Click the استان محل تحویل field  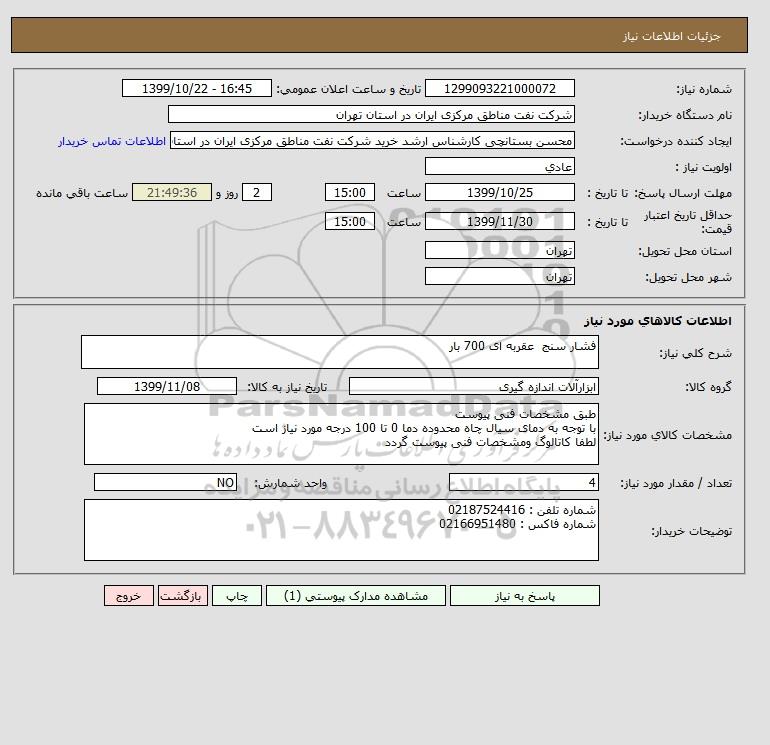pos(499,250)
